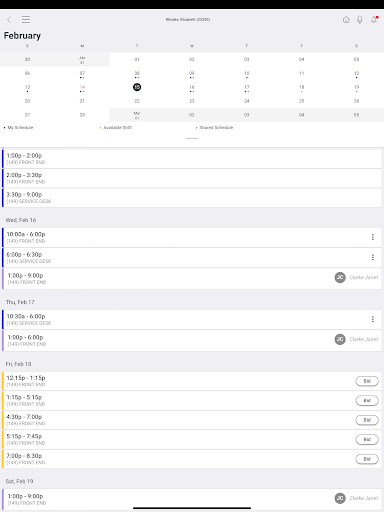Screen dimensions: 384x512
Task: Bid on the 4:30p - 7:00p shift
Action: tap(367, 420)
